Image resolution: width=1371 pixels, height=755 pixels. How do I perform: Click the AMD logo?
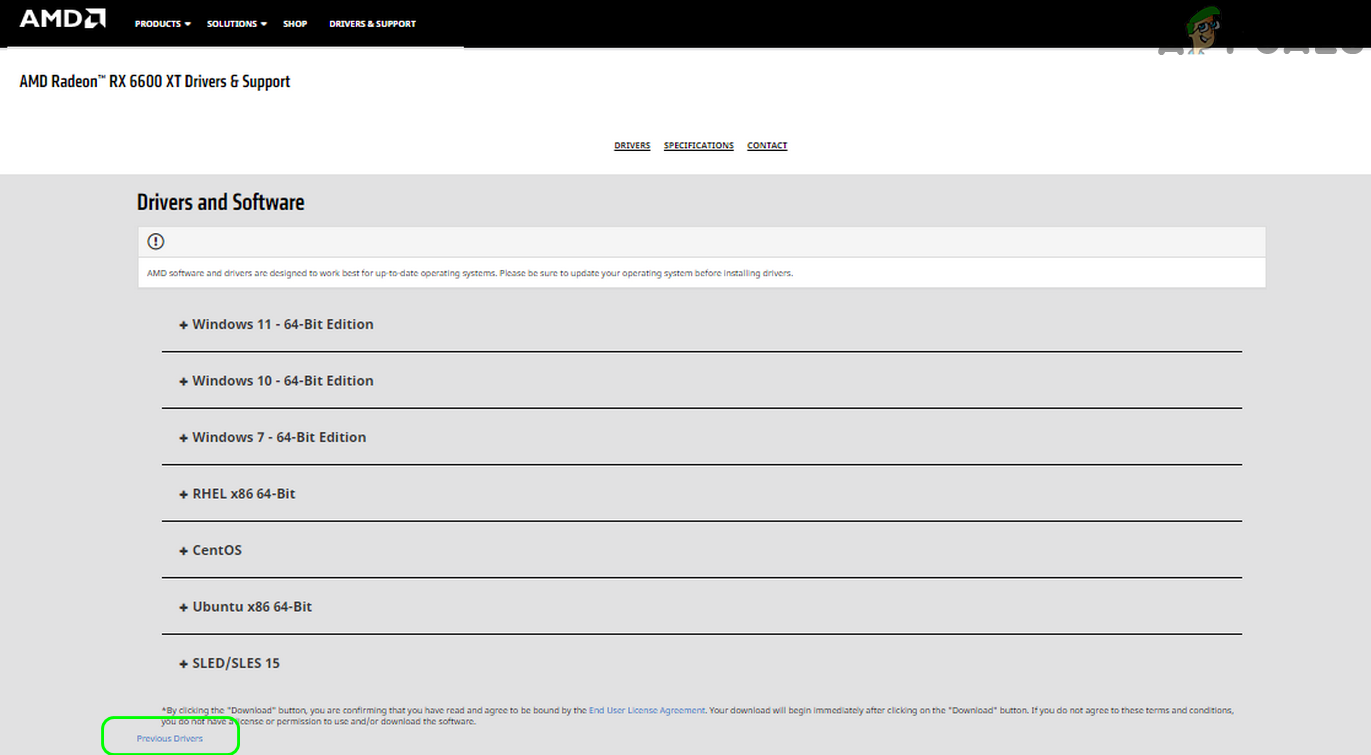point(63,19)
